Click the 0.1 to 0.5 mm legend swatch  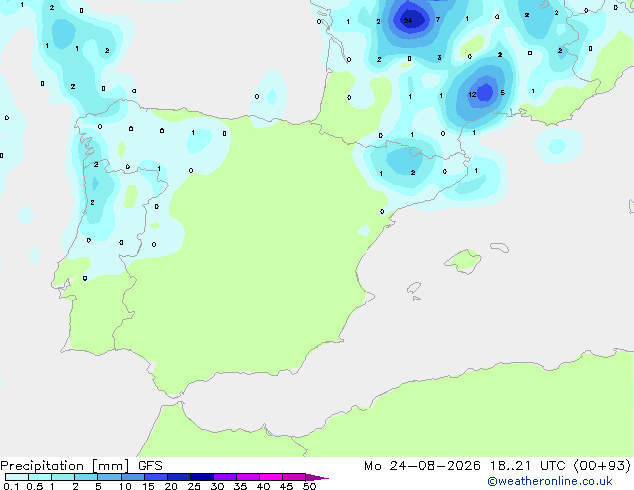[x=17, y=477]
